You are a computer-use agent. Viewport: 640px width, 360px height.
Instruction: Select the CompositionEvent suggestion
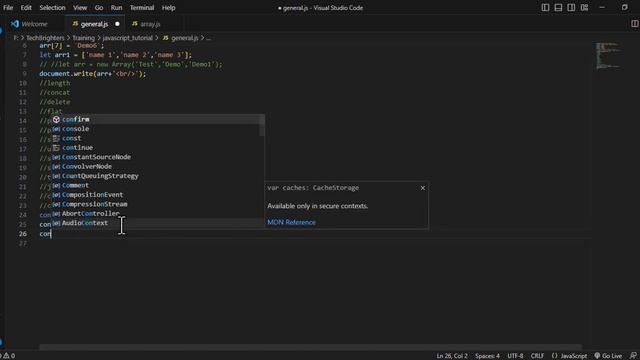click(x=158, y=194)
